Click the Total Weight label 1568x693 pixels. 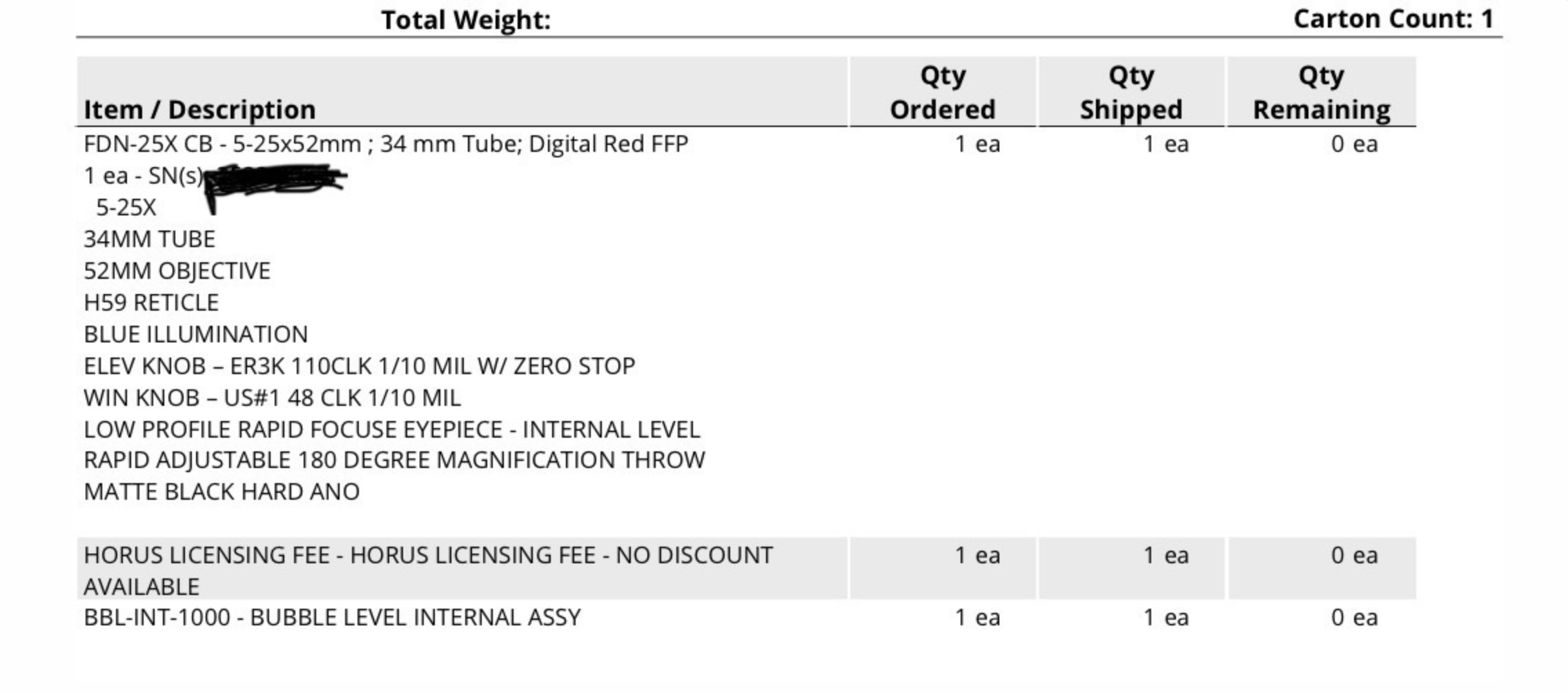click(x=466, y=19)
